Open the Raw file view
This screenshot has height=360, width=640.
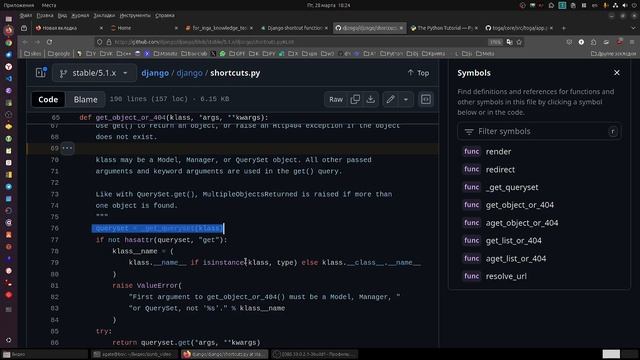tap(336, 99)
